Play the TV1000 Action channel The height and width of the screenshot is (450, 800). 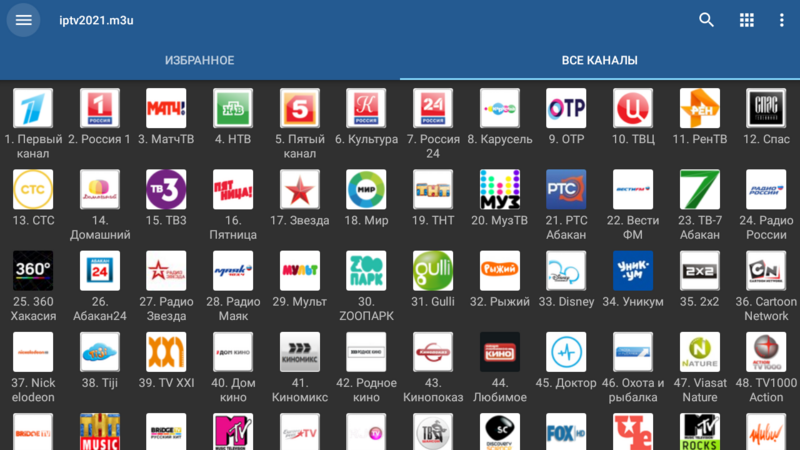coord(766,352)
